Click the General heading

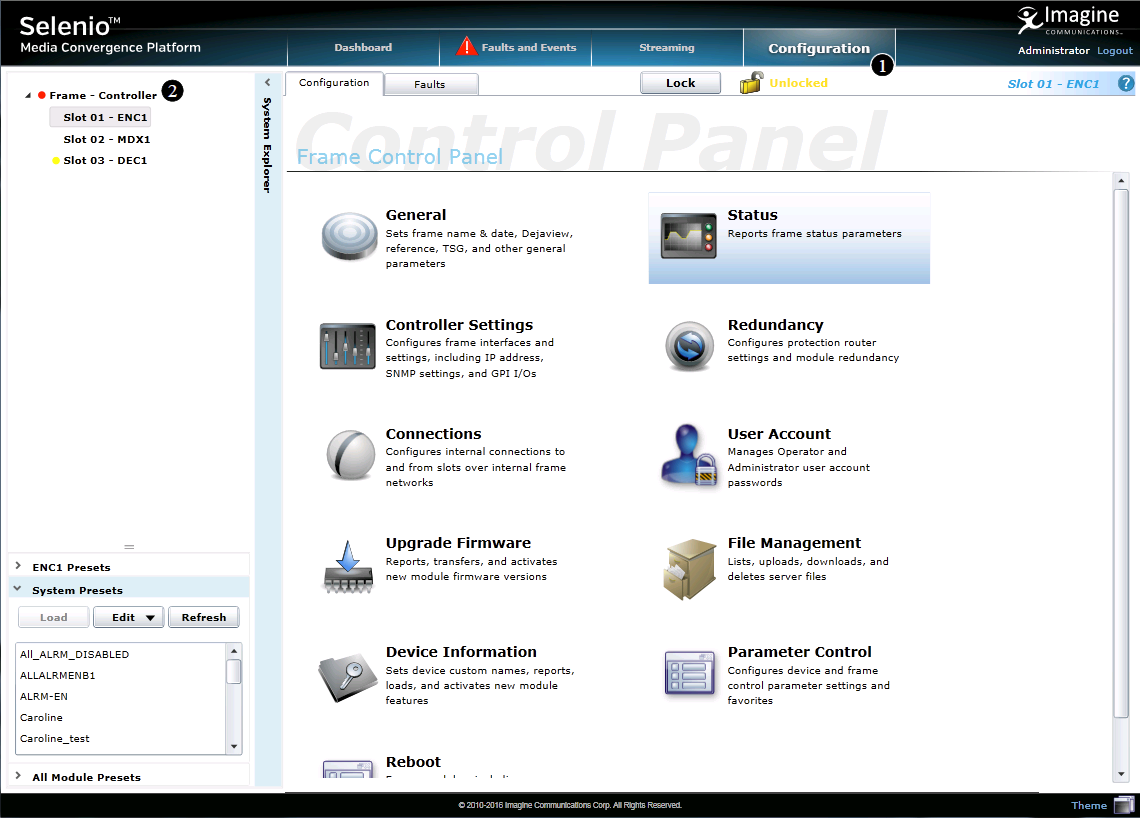[416, 215]
